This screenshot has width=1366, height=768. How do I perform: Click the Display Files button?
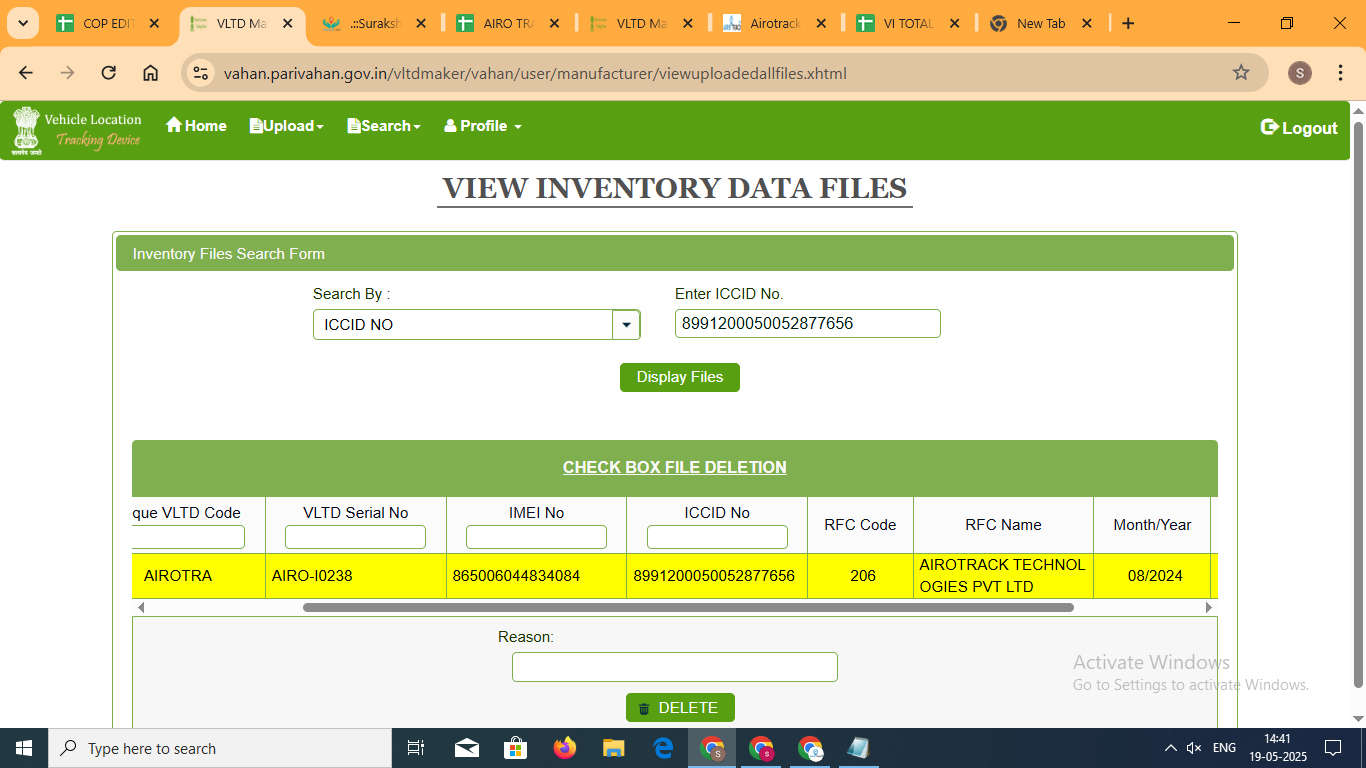pyautogui.click(x=679, y=377)
